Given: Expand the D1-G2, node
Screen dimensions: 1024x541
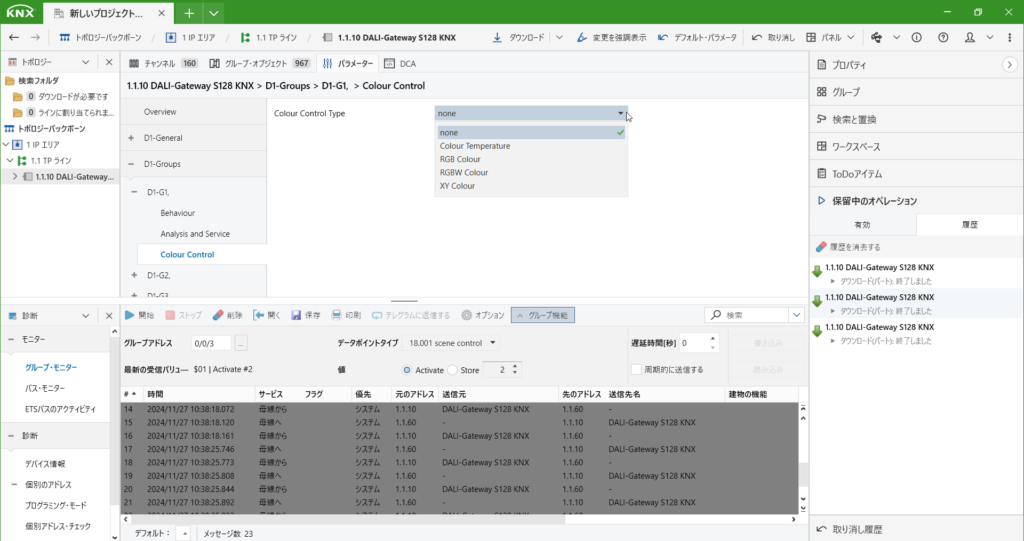Looking at the screenshot, I should [135, 275].
